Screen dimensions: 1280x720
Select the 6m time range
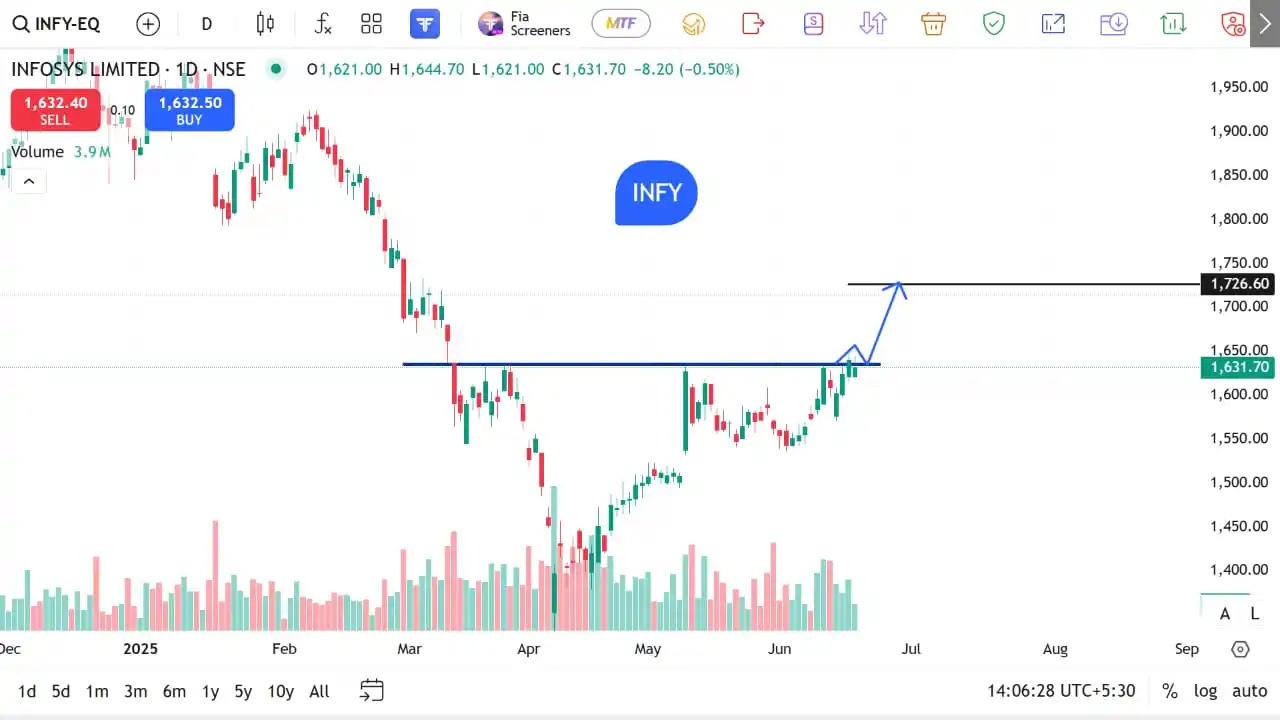pyautogui.click(x=174, y=691)
